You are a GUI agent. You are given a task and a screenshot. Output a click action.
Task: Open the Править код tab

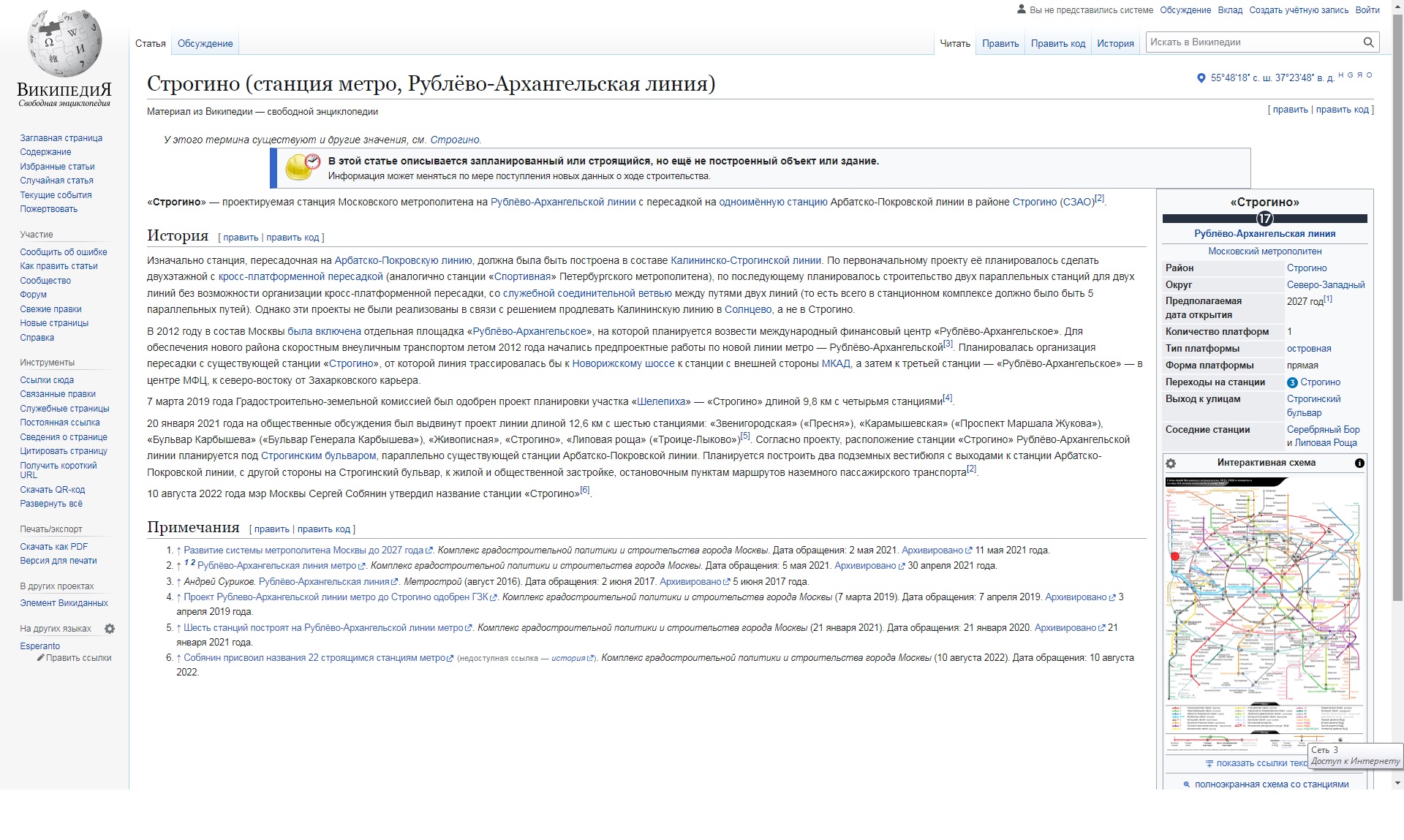(x=1057, y=44)
